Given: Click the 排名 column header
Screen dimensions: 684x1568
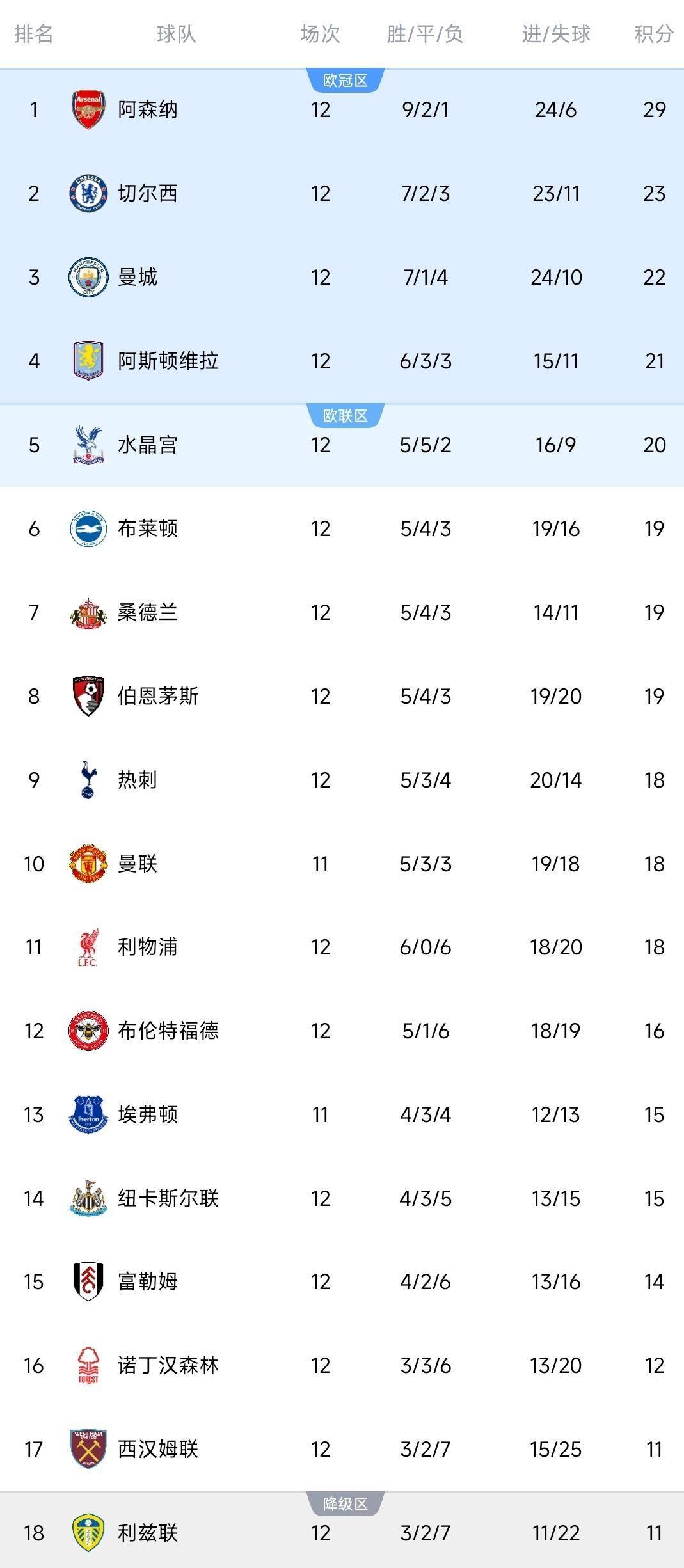Looking at the screenshot, I should [34, 34].
